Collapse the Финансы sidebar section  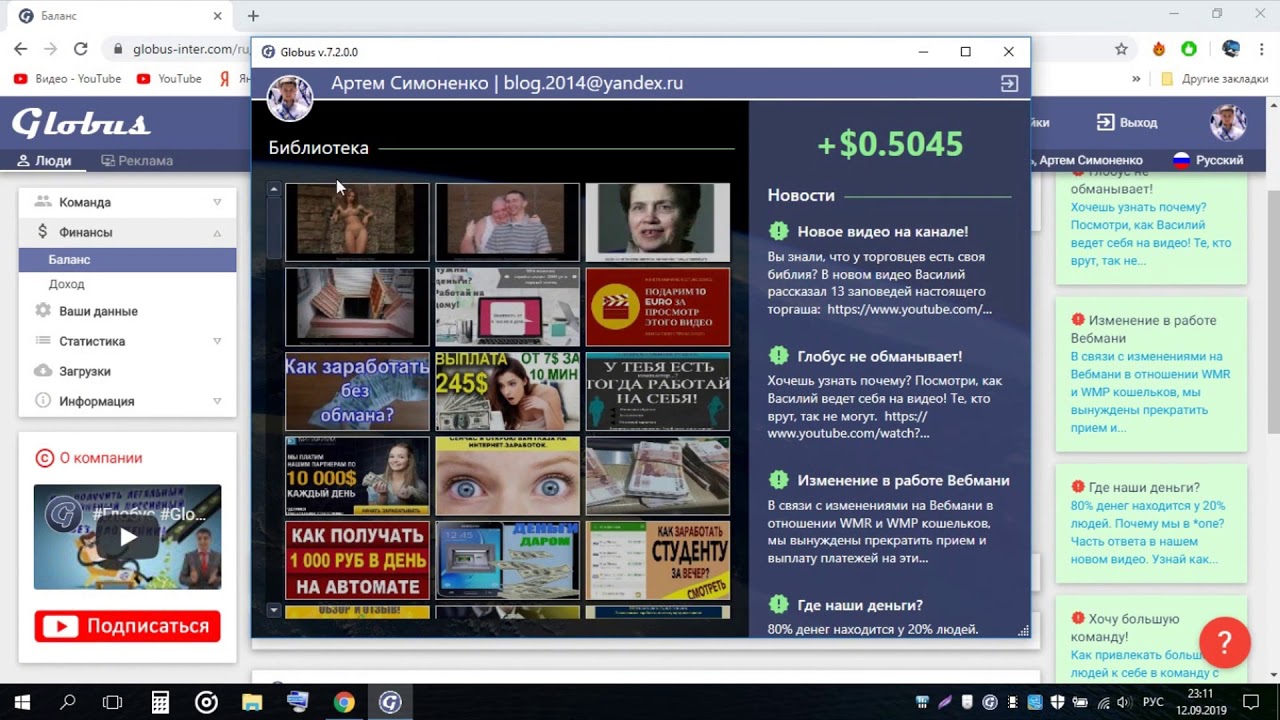tap(127, 232)
